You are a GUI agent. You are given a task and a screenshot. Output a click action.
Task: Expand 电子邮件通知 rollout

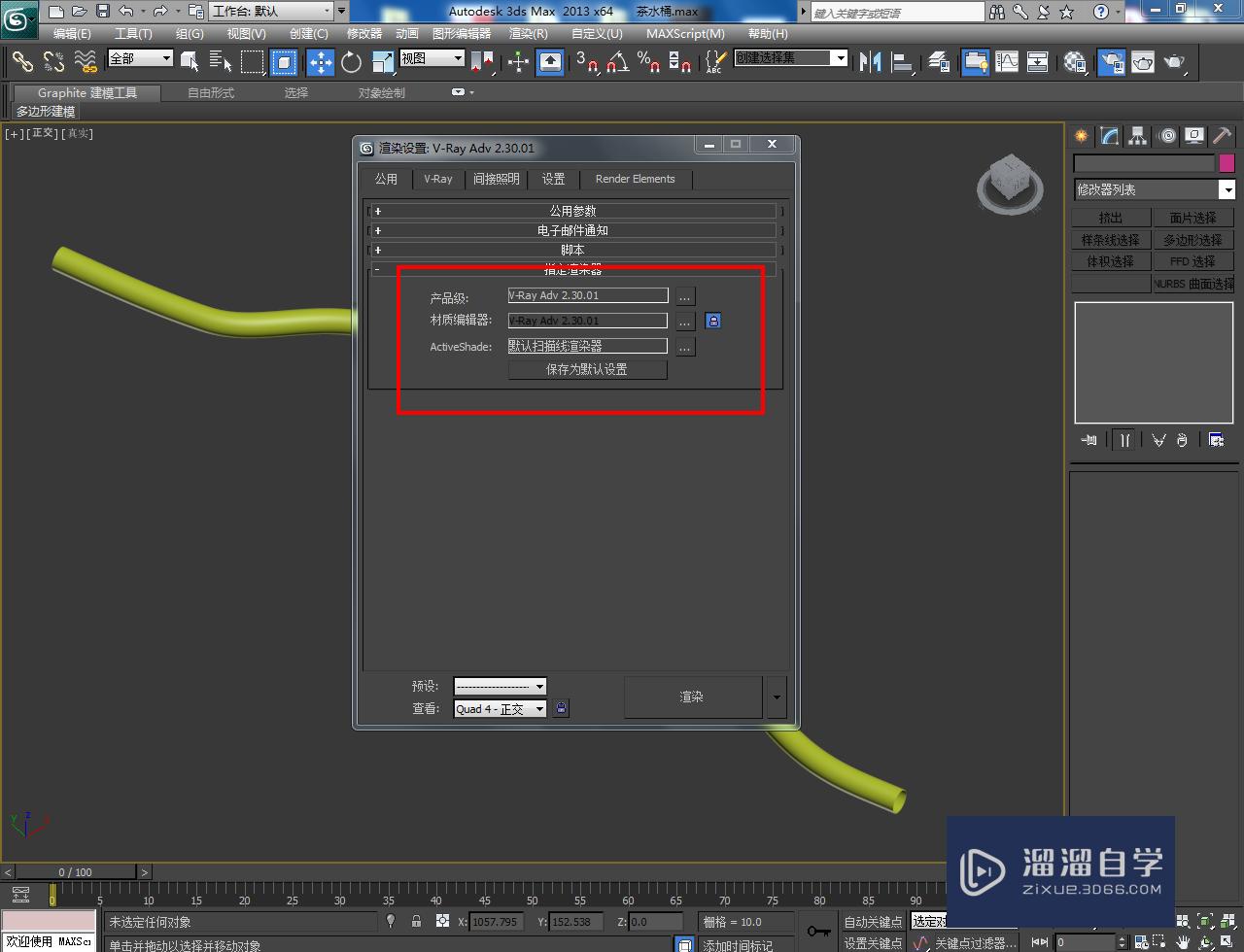coord(573,230)
